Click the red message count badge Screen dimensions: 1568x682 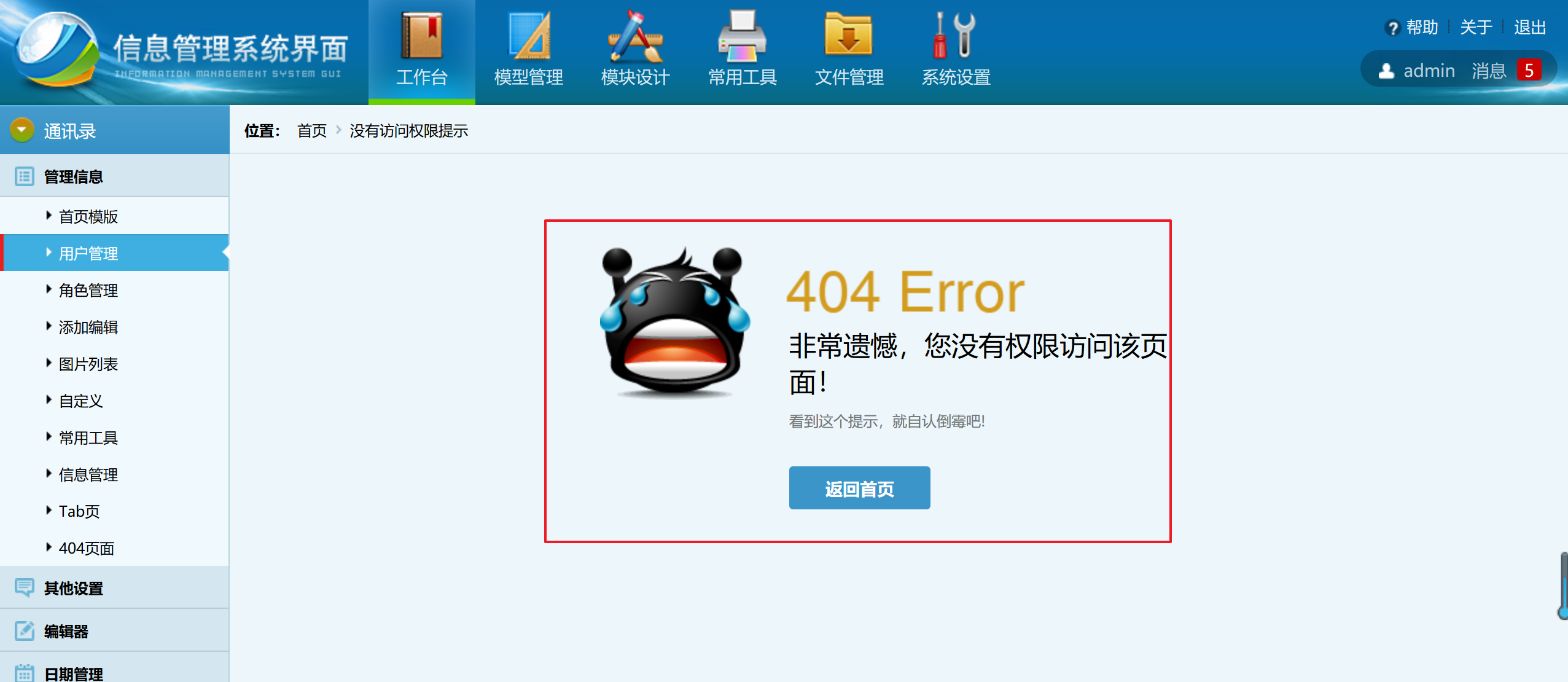pos(1529,71)
